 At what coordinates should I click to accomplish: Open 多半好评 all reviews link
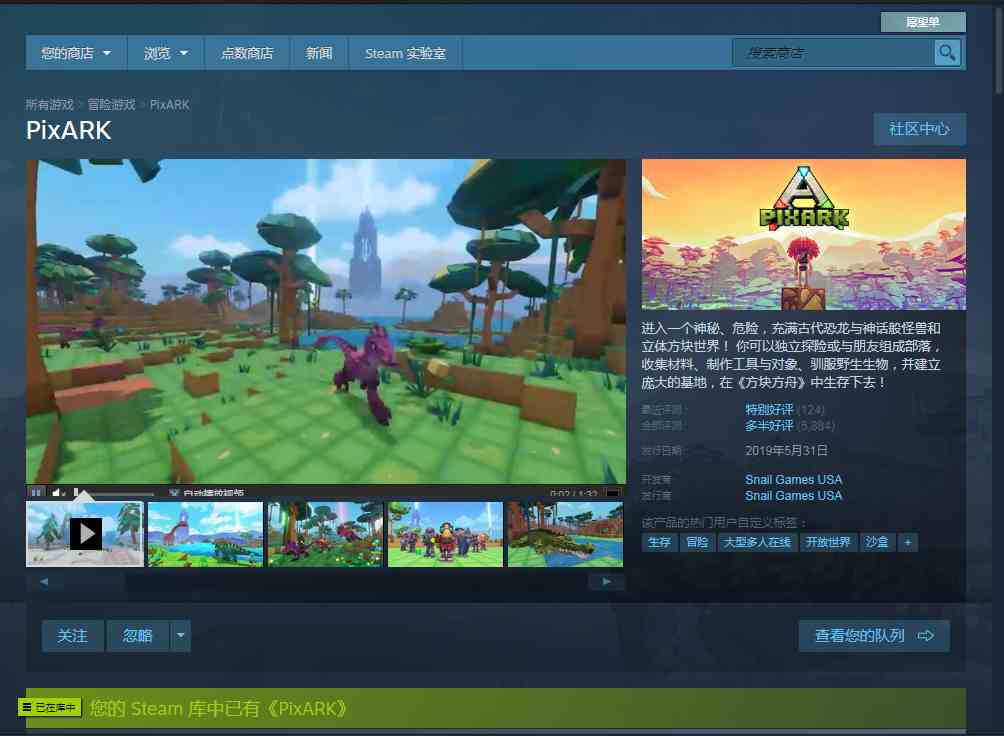pos(769,426)
